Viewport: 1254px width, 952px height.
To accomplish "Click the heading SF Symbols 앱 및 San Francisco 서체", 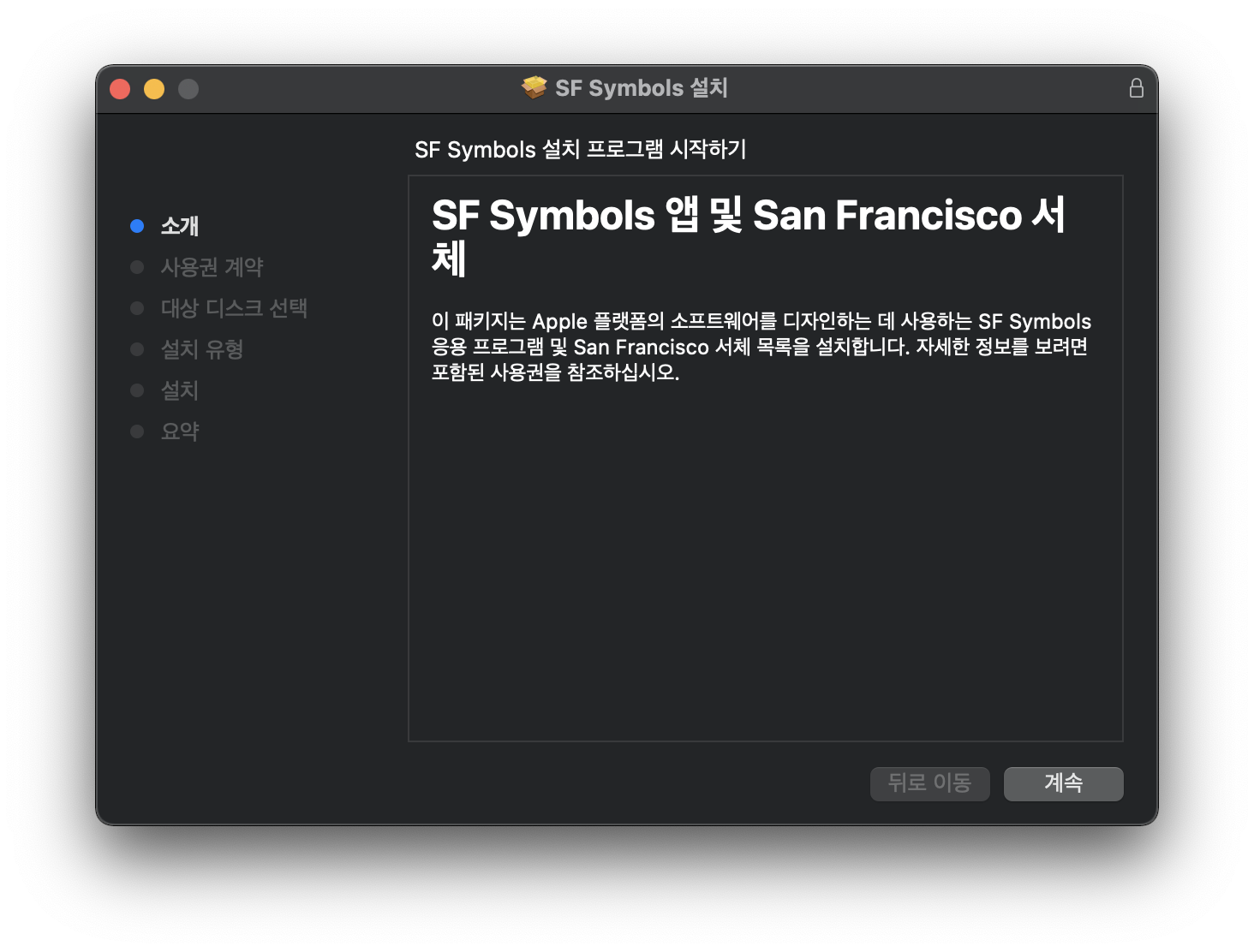I will coord(749,236).
